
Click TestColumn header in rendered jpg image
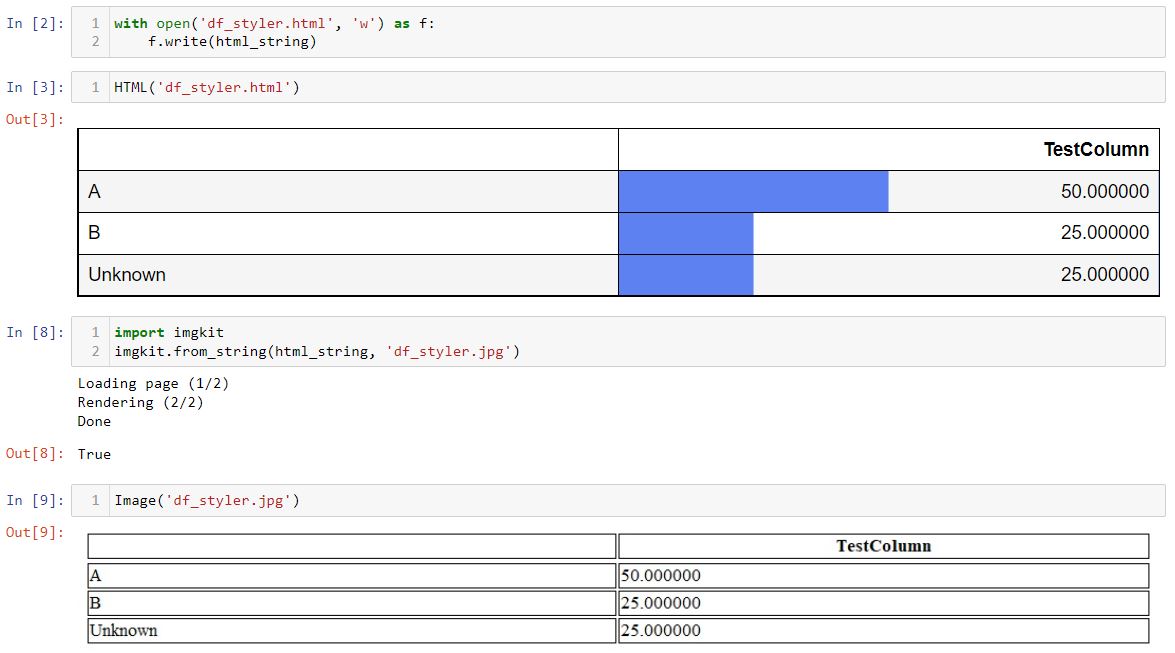click(x=883, y=546)
